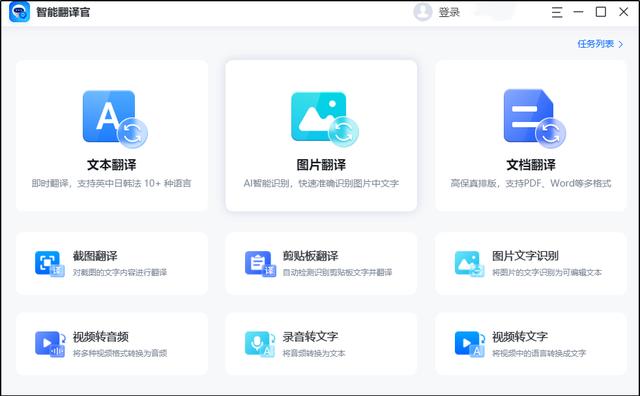The image size is (640, 396).
Task: Open 剪贴板翻译 clipboard translation
Action: [x=321, y=264]
